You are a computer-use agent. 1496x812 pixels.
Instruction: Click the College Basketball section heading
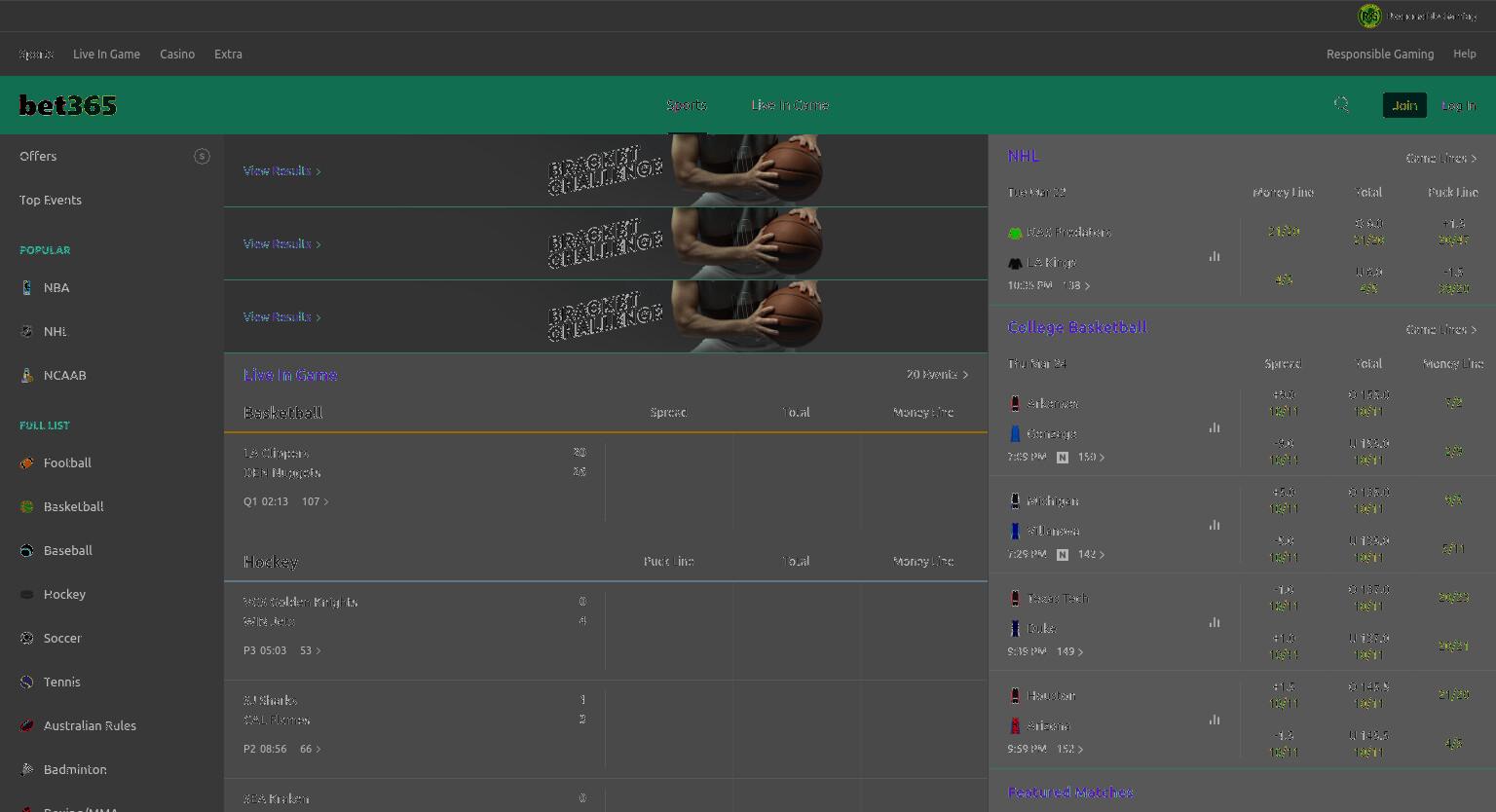[x=1077, y=327]
